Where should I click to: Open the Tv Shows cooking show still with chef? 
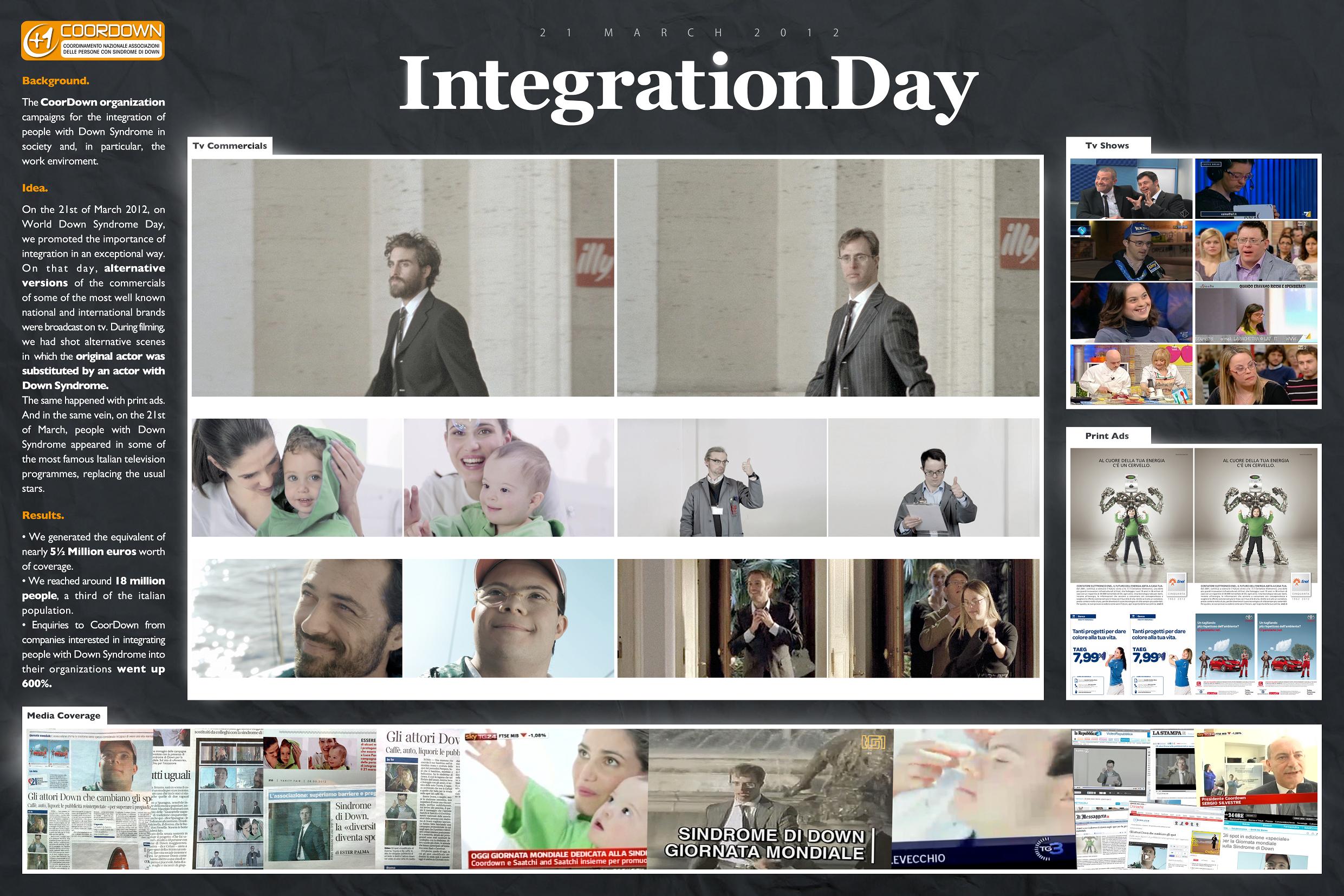coord(1132,374)
